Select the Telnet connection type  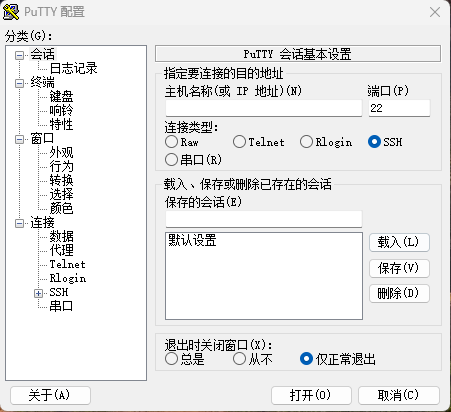[239, 142]
